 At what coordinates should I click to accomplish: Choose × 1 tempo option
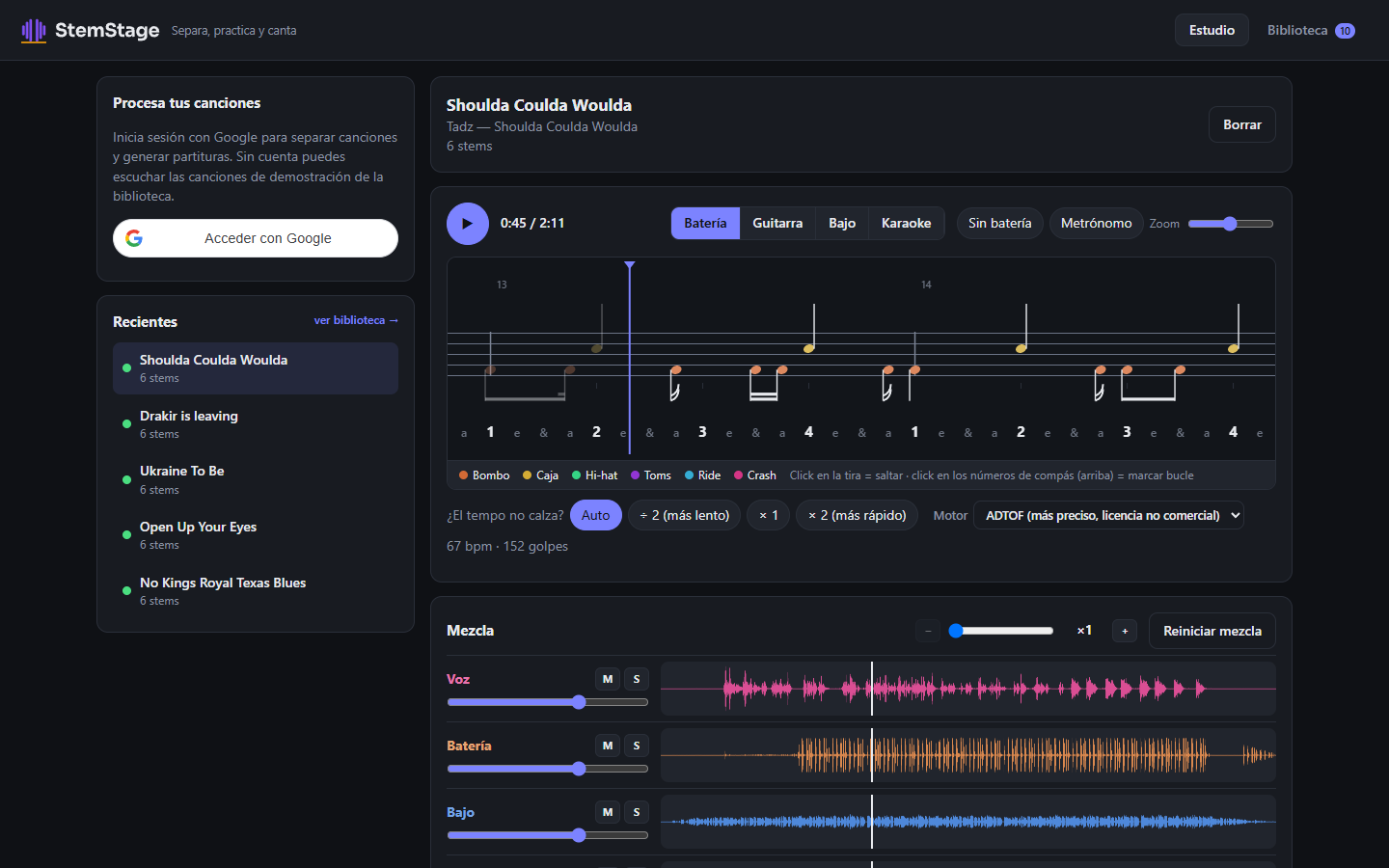pos(769,515)
